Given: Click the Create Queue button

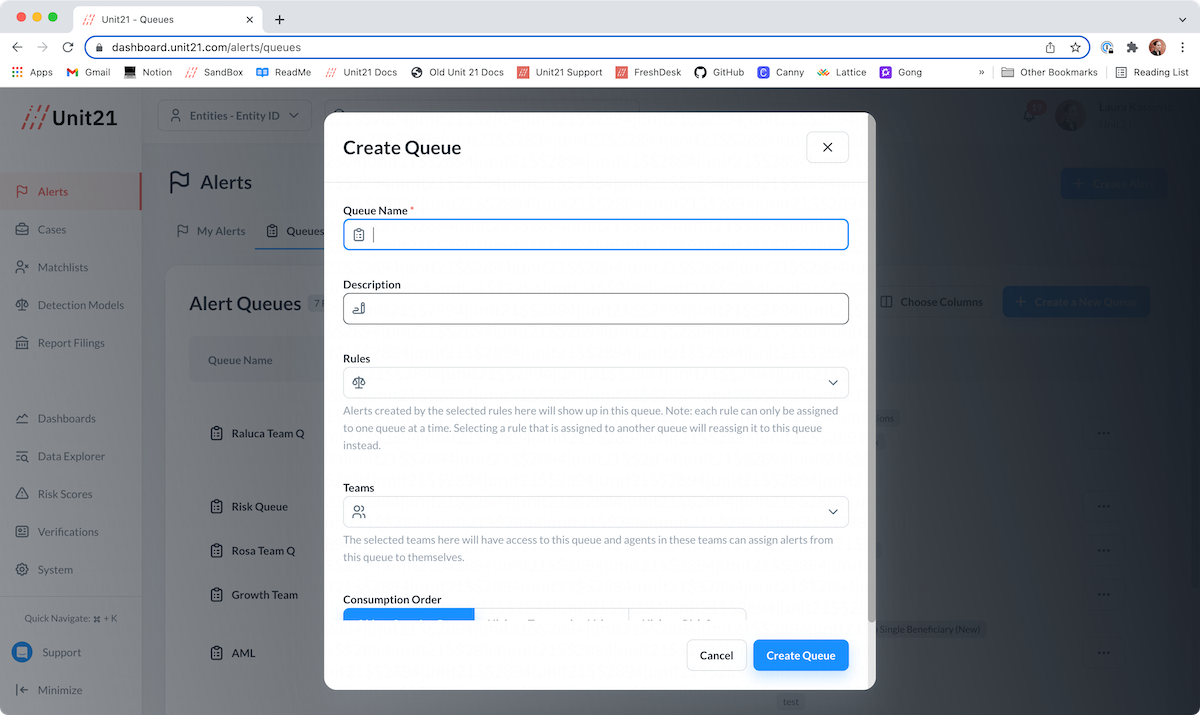Looking at the screenshot, I should pyautogui.click(x=801, y=655).
